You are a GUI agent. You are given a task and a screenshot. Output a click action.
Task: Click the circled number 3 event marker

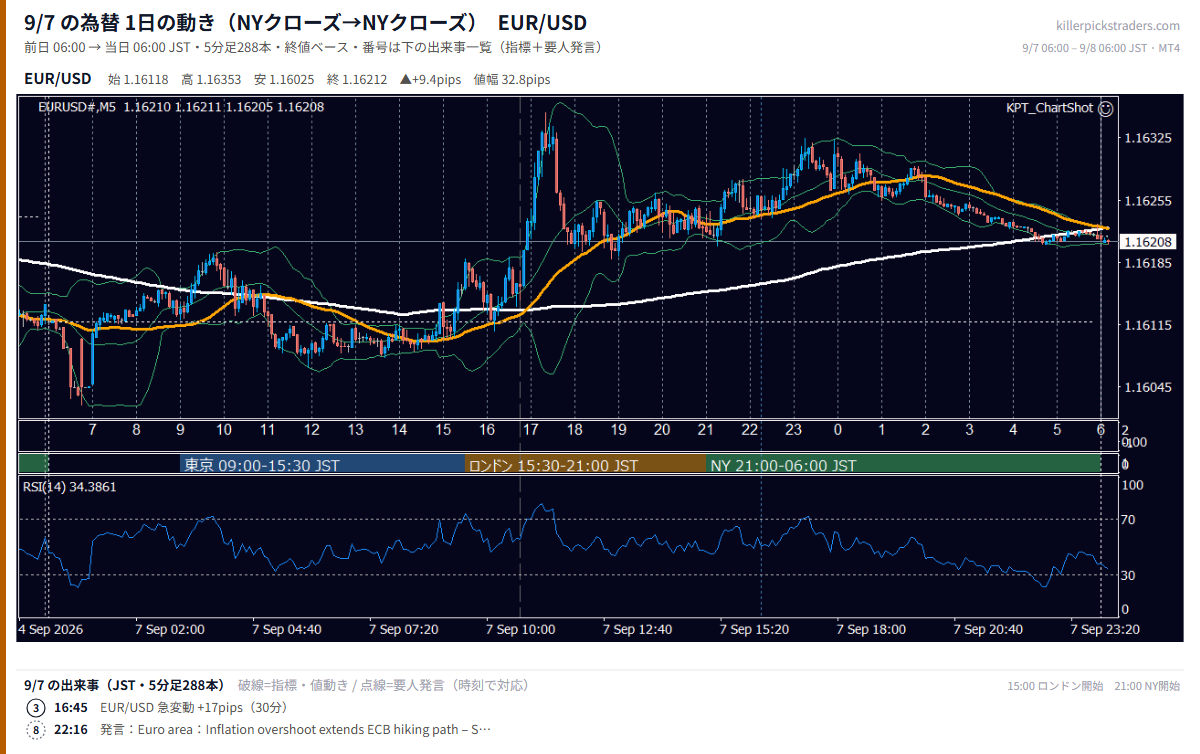click(x=36, y=707)
